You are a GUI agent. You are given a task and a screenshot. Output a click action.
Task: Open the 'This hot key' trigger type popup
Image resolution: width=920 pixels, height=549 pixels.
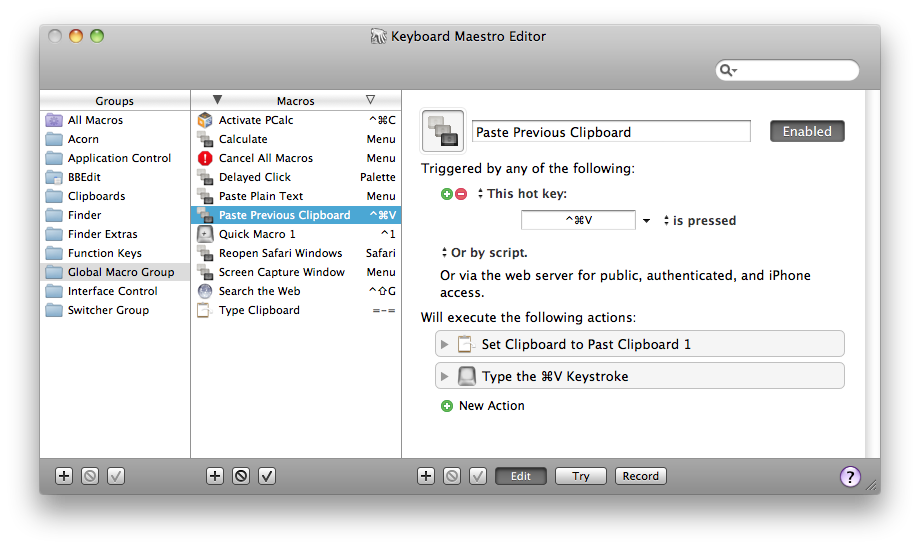coord(480,193)
